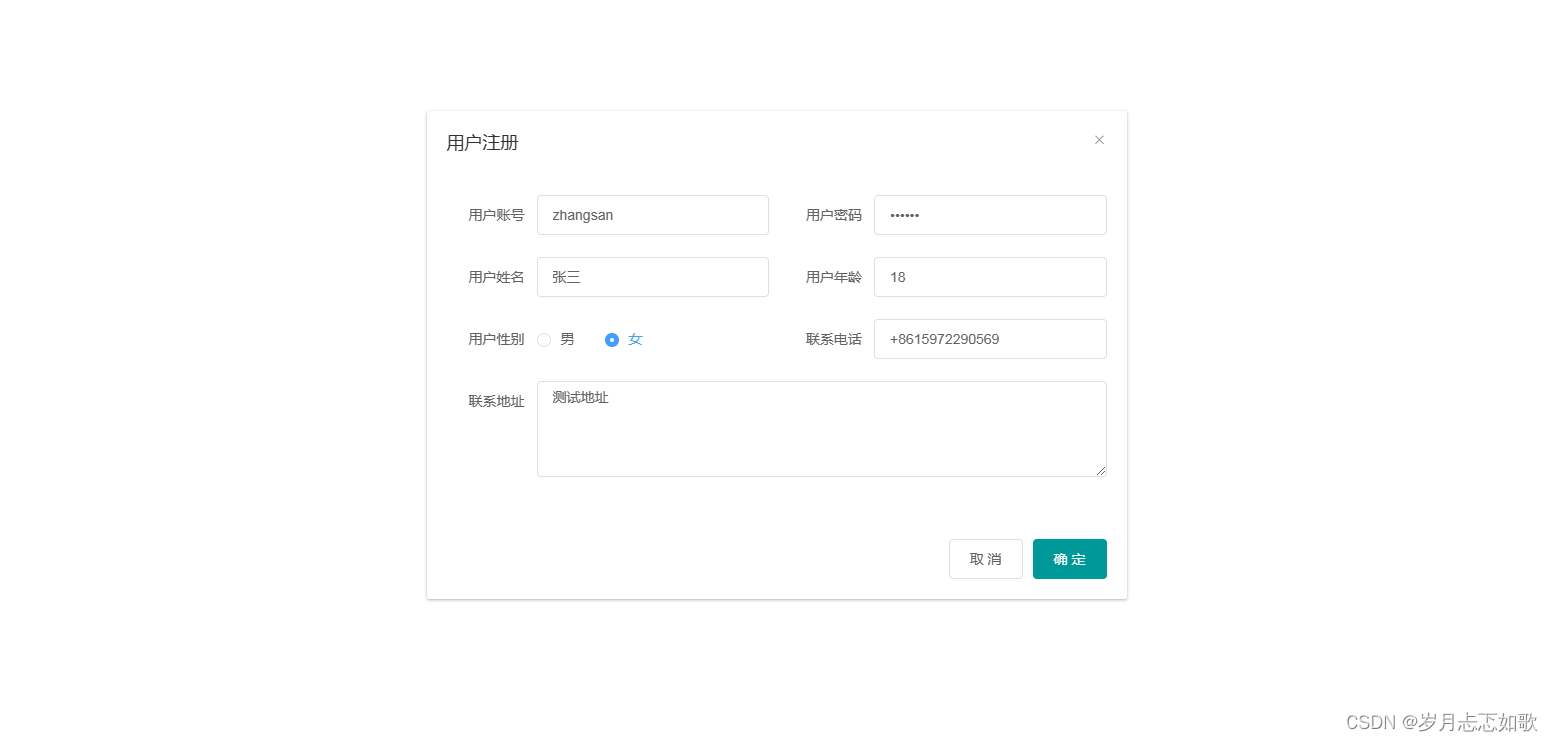
Task: Close the 用户注册 dialog with the X icon
Action: (1099, 140)
